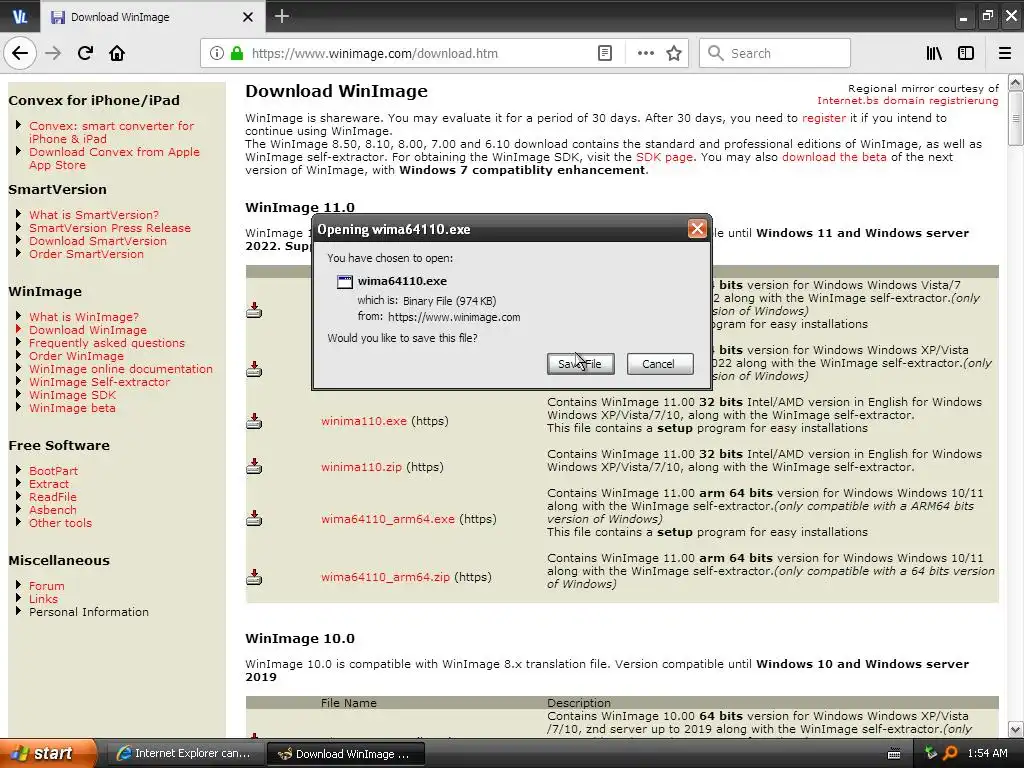
Task: Click the browser search field
Action: tap(775, 53)
